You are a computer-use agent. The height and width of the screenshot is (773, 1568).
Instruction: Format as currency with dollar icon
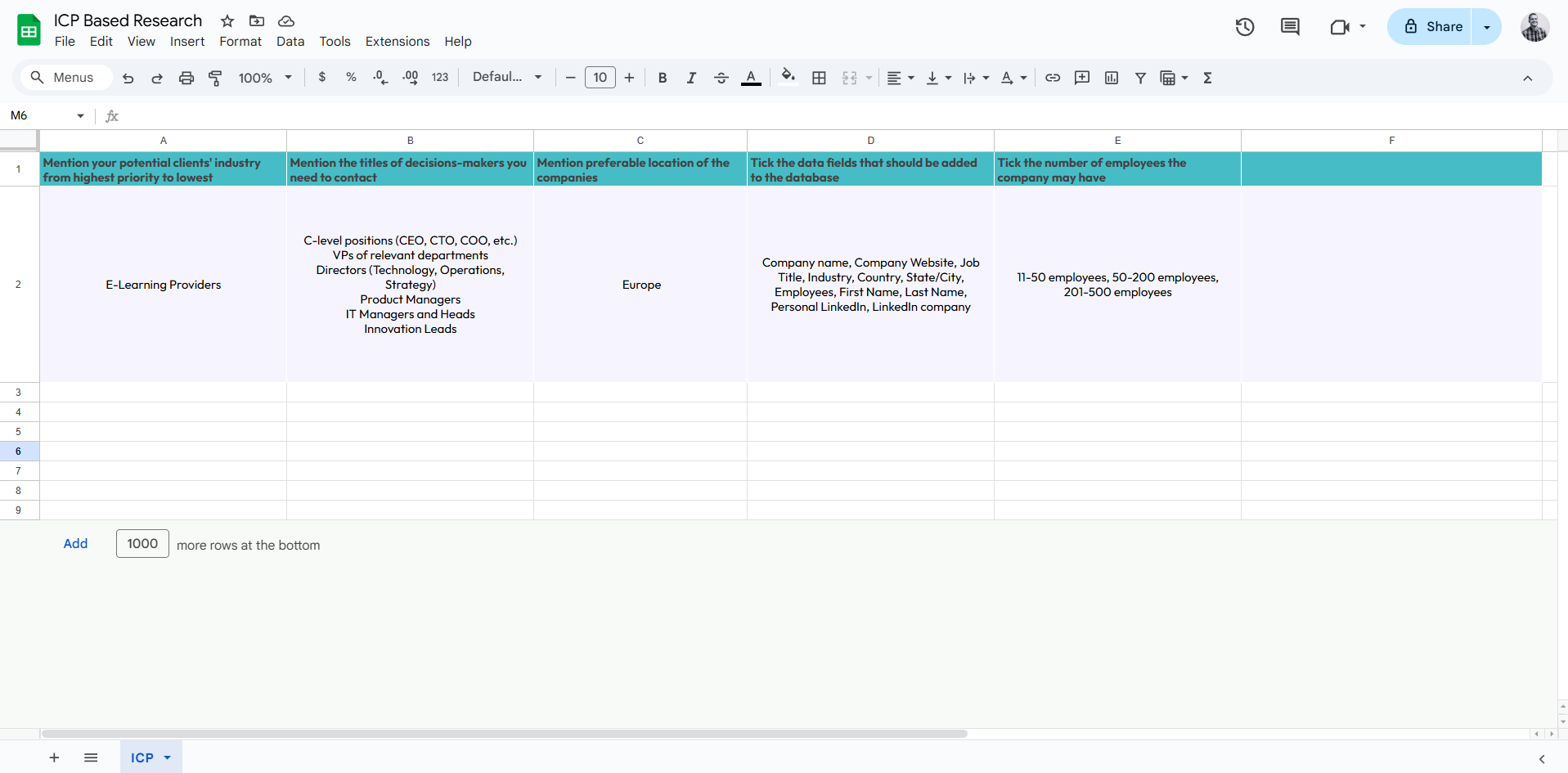[x=322, y=77]
